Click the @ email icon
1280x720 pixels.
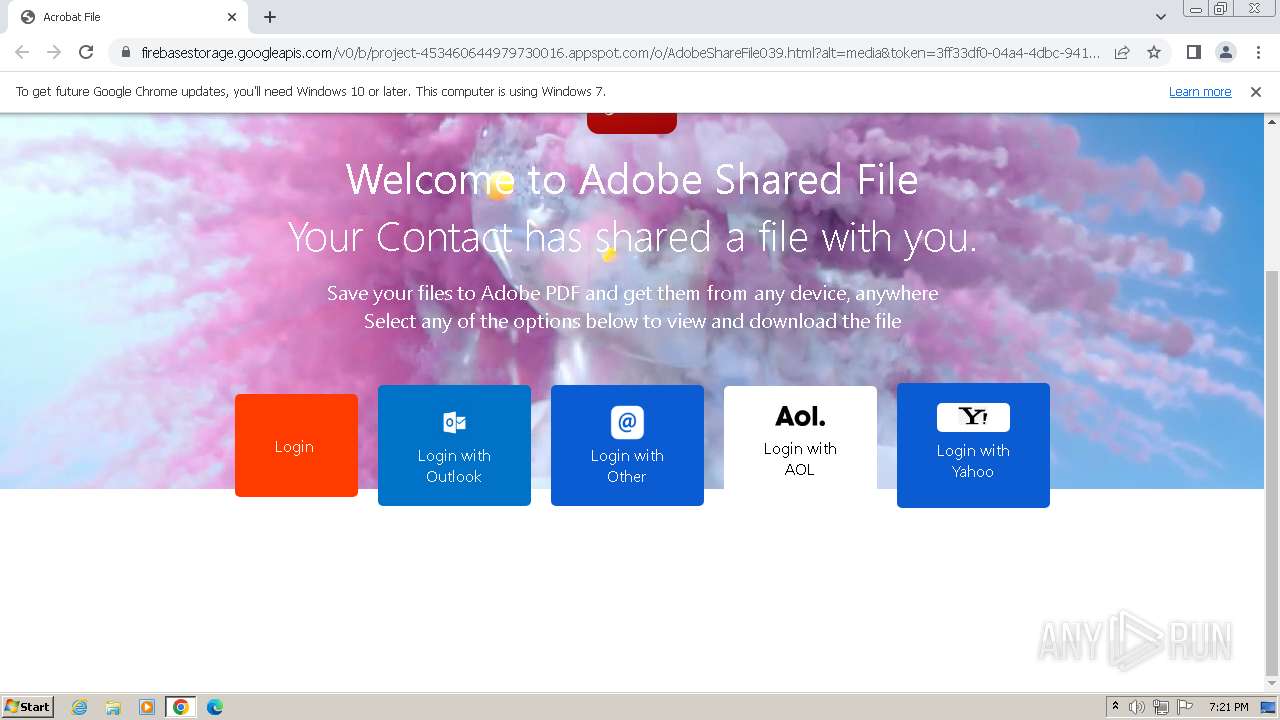coord(627,422)
